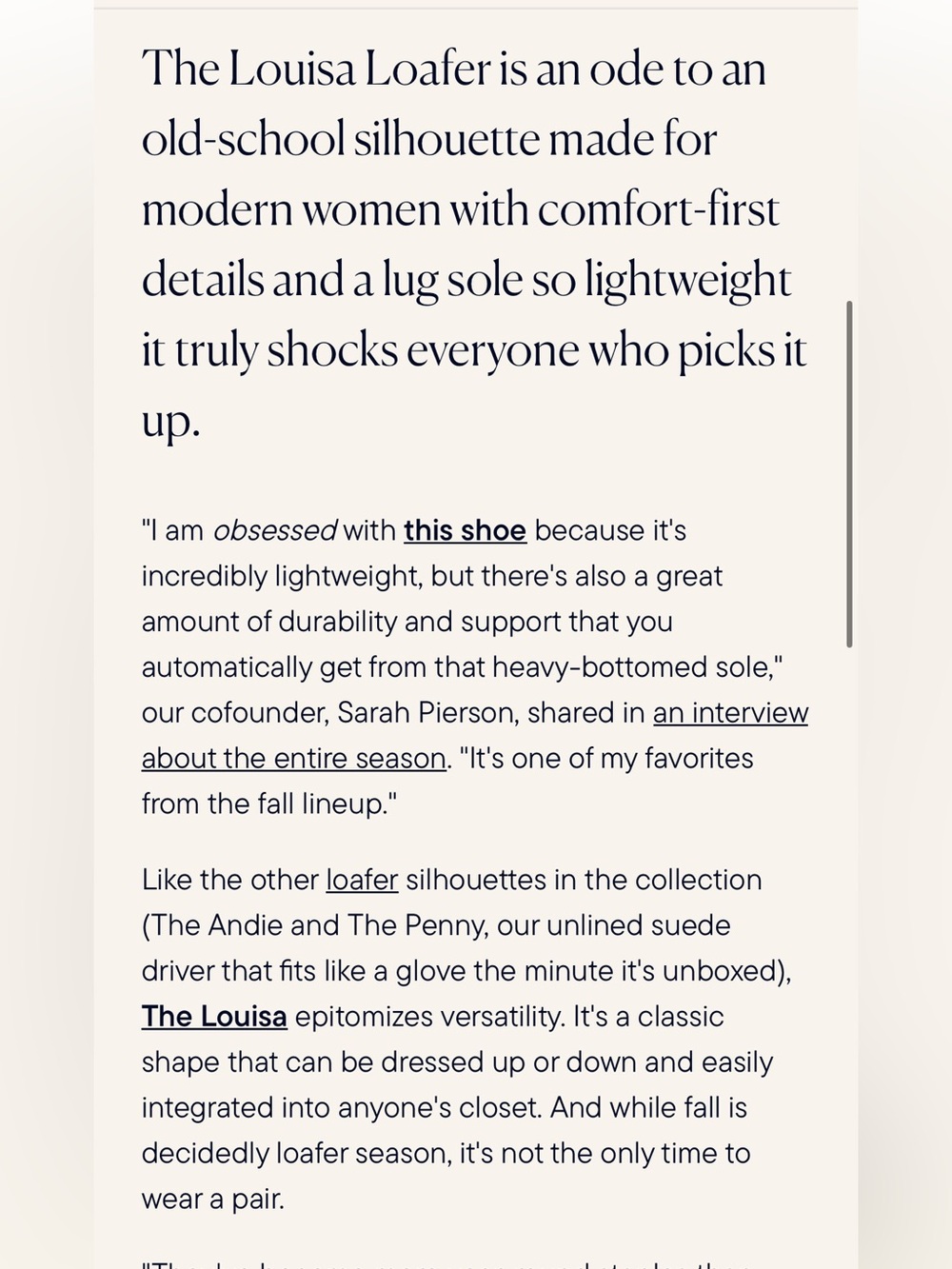This screenshot has width=952, height=1269.
Task: Open the bold 'this shoe' link
Action: 465,530
